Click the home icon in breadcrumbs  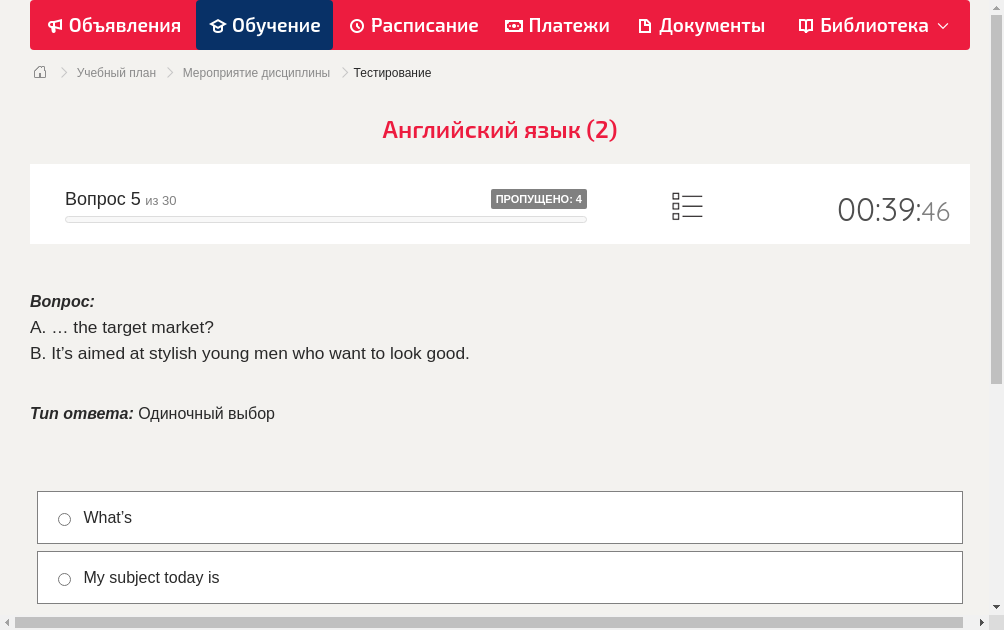[x=40, y=72]
